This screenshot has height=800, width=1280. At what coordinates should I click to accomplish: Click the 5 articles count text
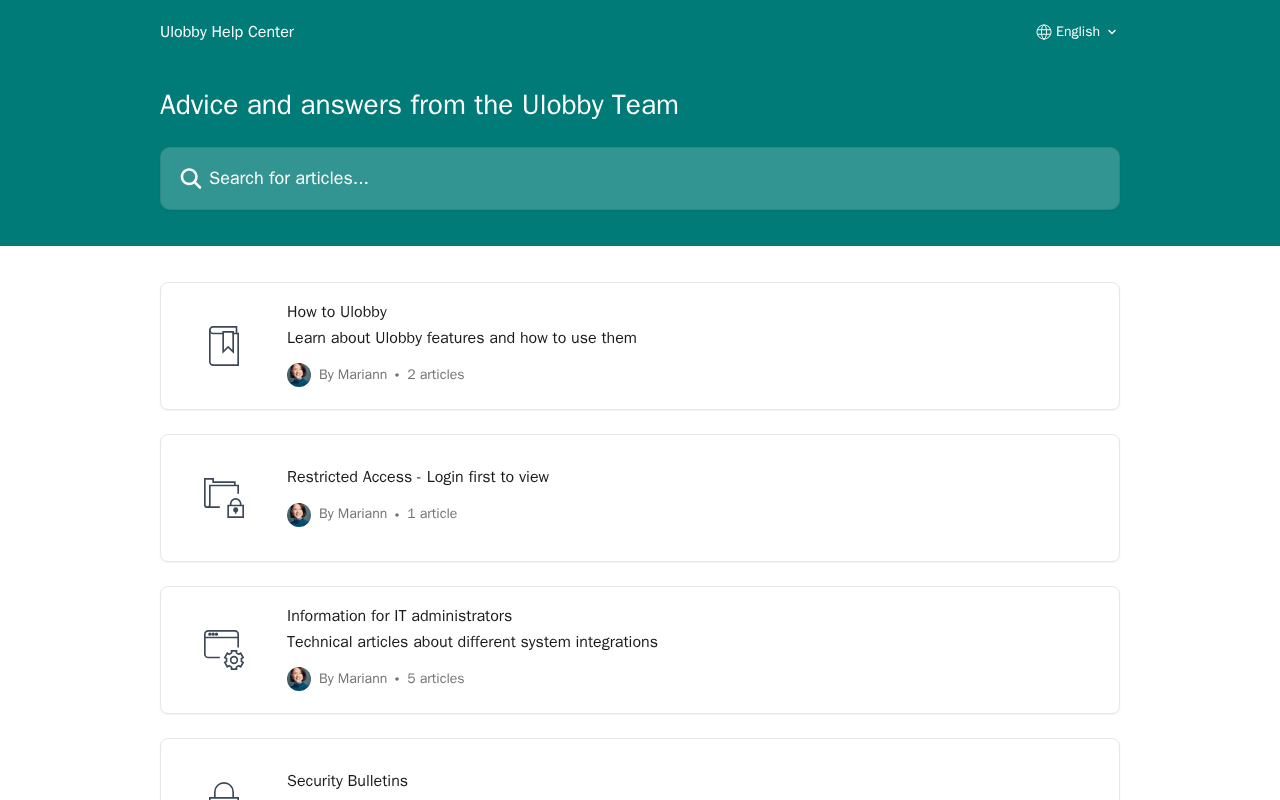point(436,679)
